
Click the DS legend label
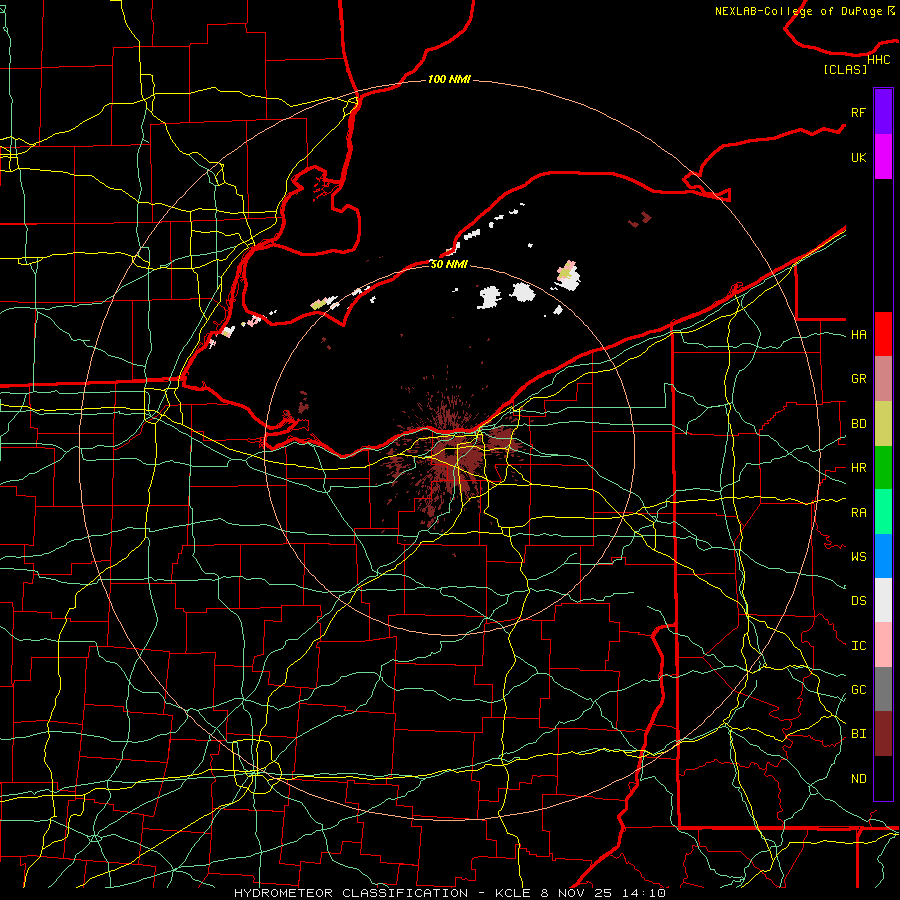point(858,601)
